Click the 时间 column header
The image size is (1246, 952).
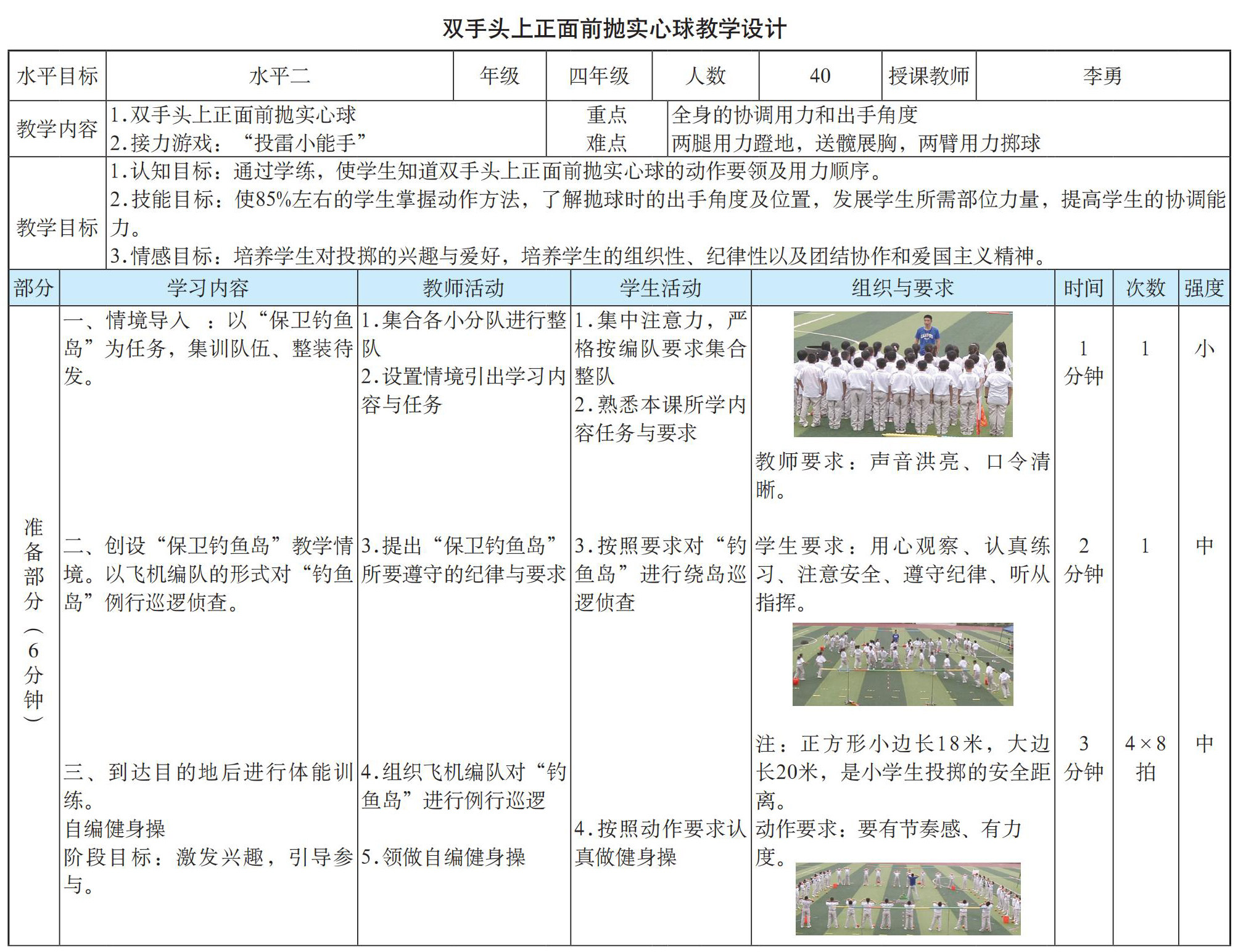(x=1083, y=288)
